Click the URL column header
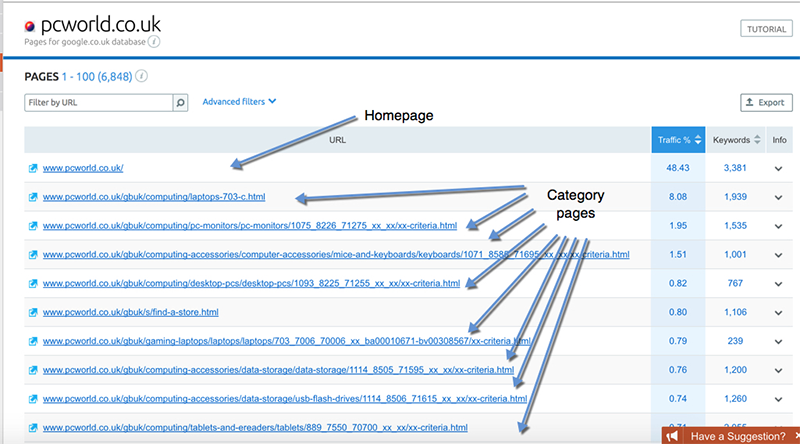This screenshot has height=444, width=800. (337, 140)
